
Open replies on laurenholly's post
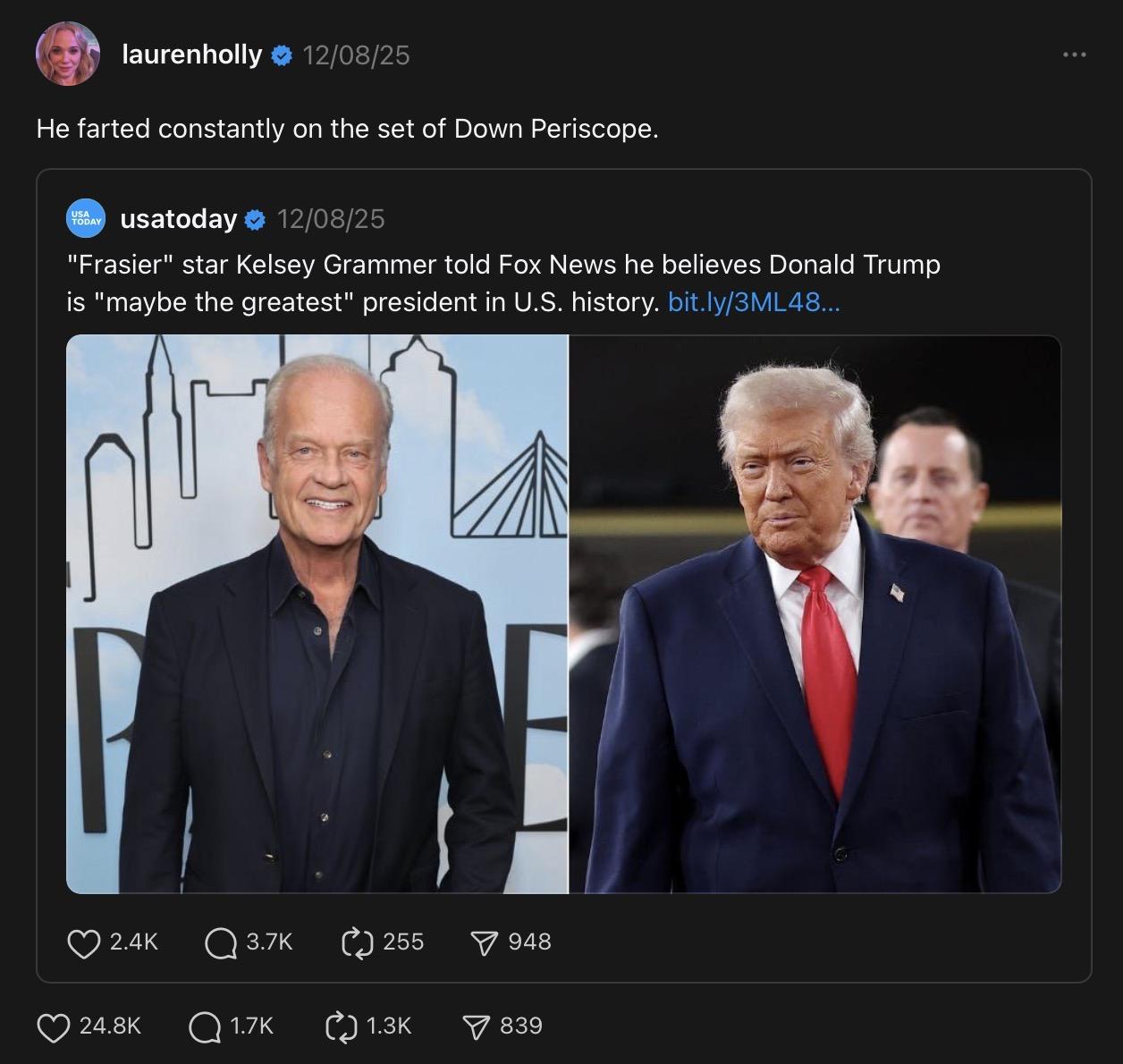click(x=205, y=1026)
